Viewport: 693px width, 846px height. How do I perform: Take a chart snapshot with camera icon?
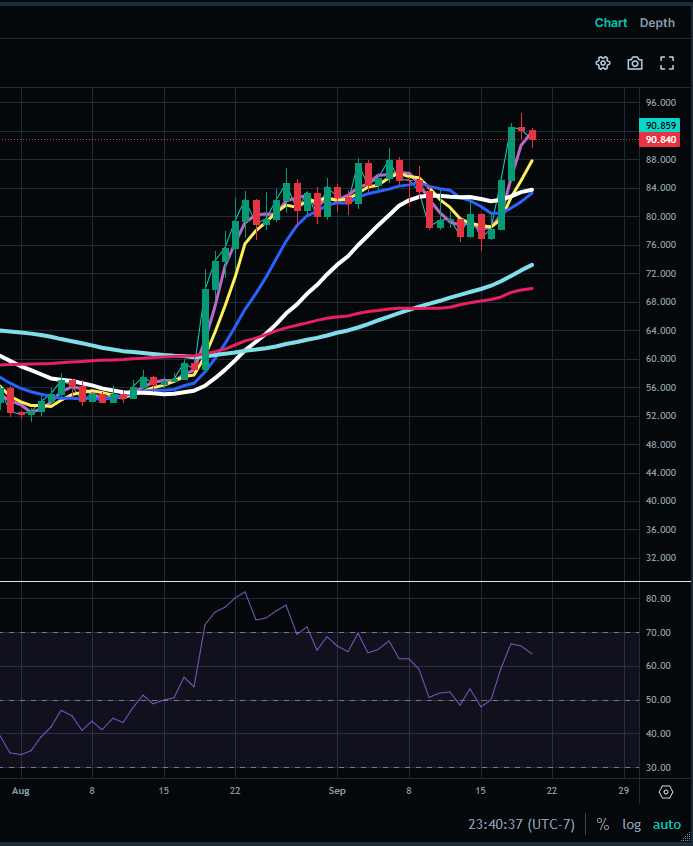coord(635,63)
